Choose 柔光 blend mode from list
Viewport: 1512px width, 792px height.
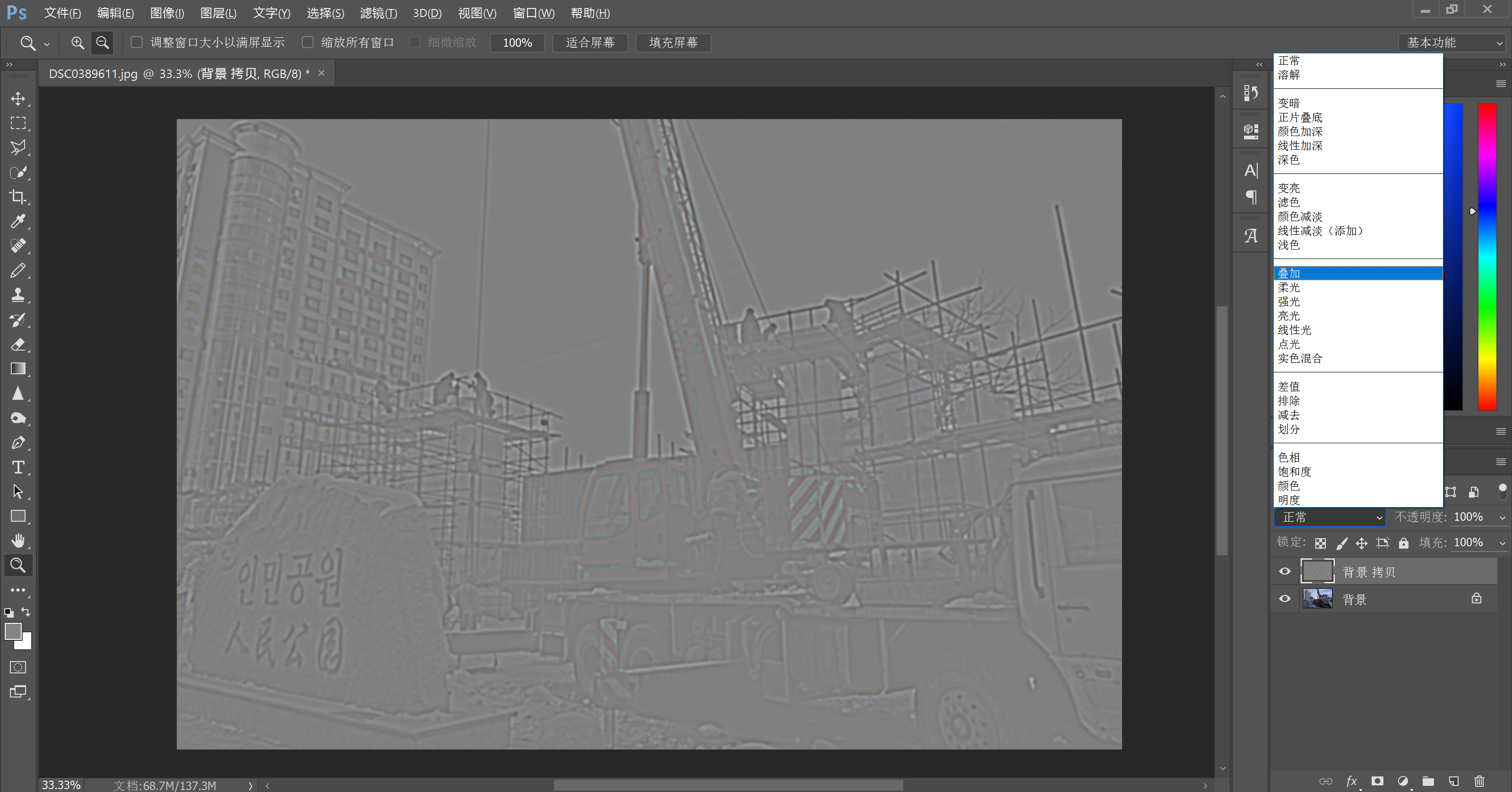click(1289, 287)
